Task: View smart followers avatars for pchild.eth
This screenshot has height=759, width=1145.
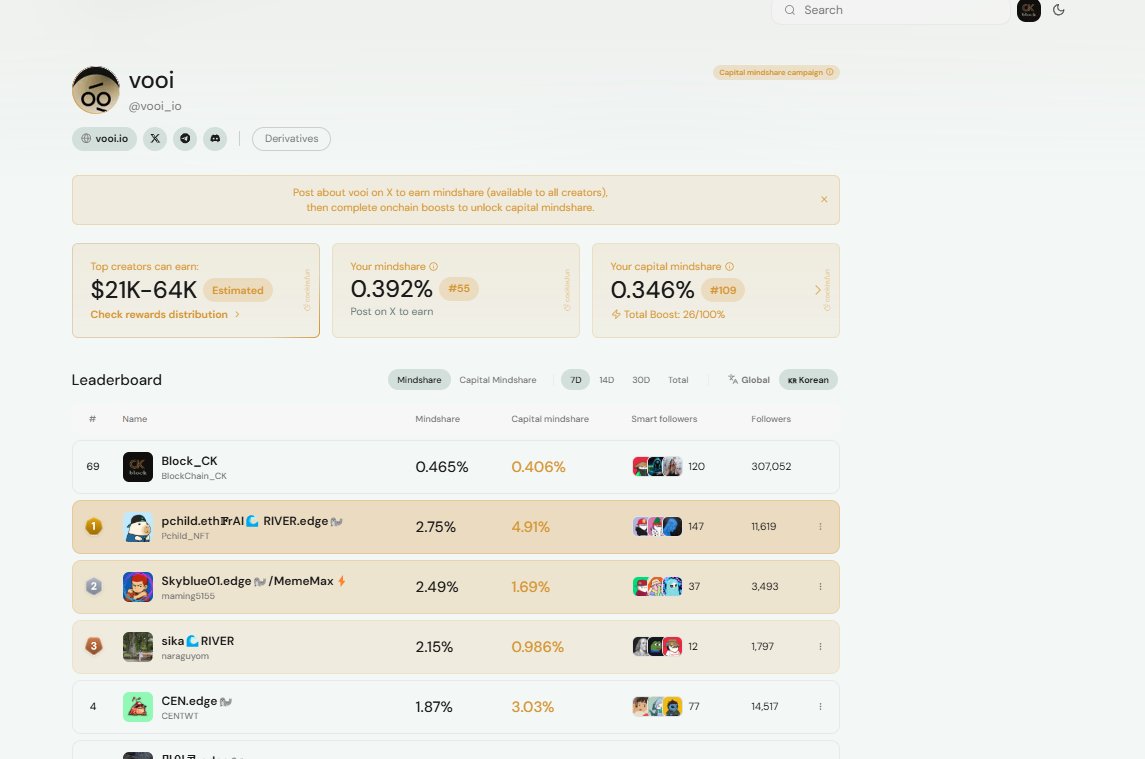Action: tap(657, 526)
